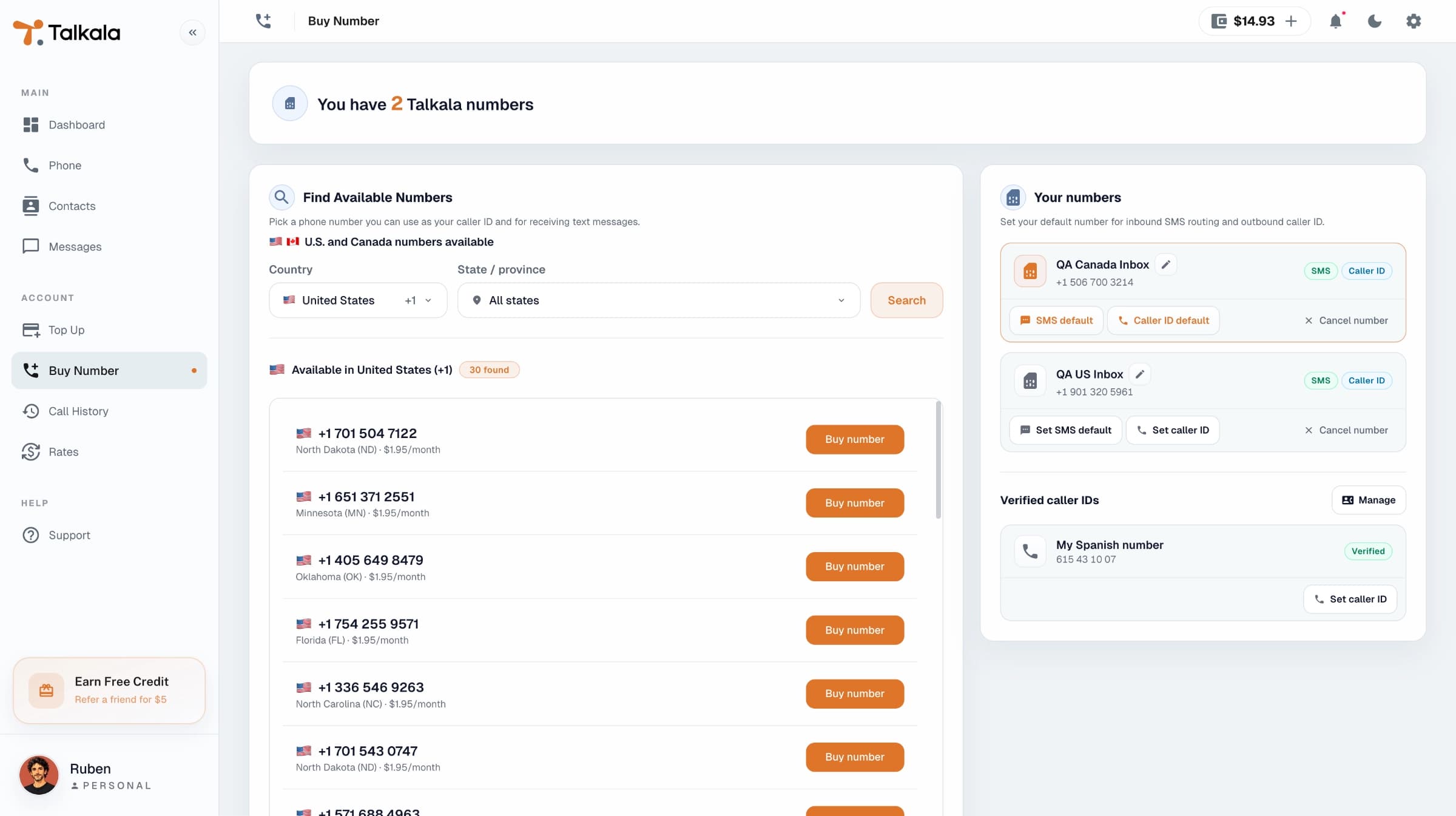
Task: Manage verified caller IDs
Action: [1369, 500]
